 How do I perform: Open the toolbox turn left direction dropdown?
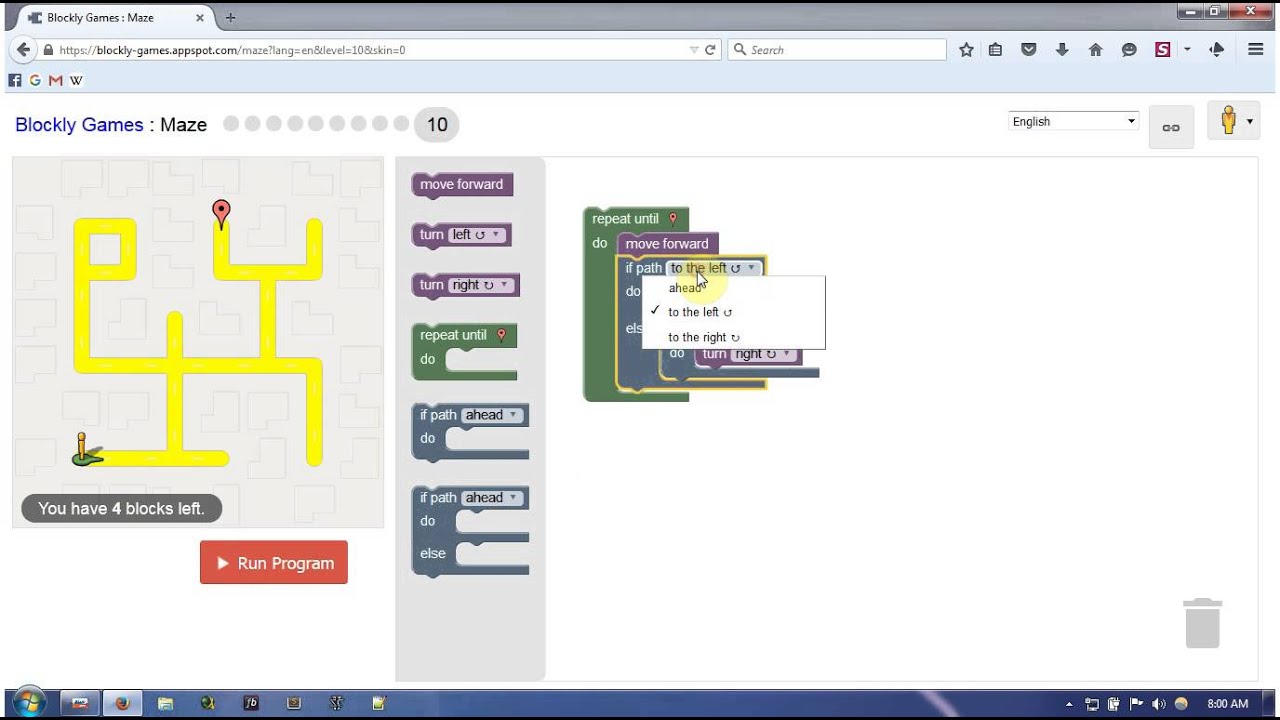click(478, 235)
